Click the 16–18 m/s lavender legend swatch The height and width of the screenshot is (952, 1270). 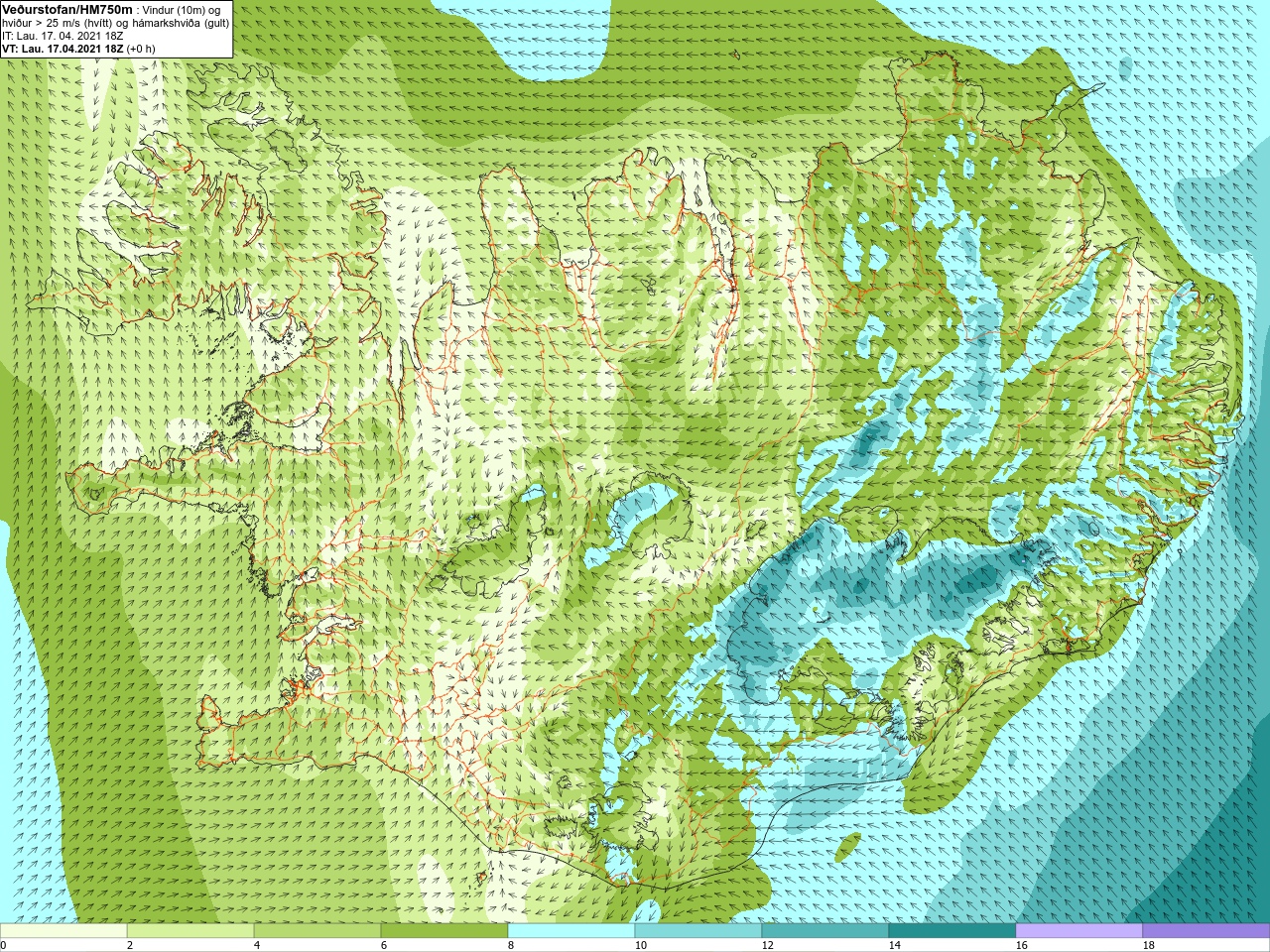(x=1079, y=931)
